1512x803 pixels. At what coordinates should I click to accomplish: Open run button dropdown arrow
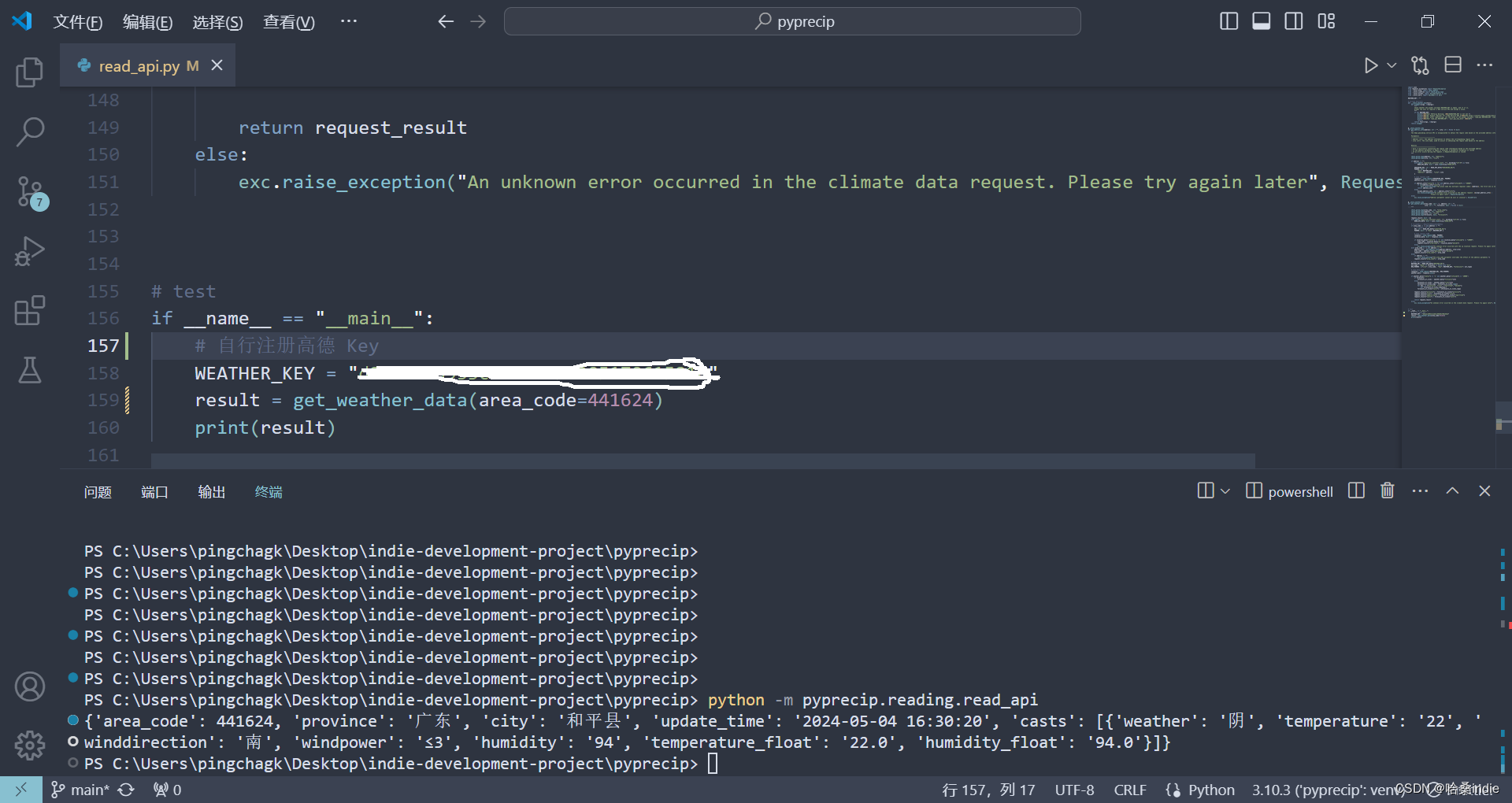tap(1392, 65)
